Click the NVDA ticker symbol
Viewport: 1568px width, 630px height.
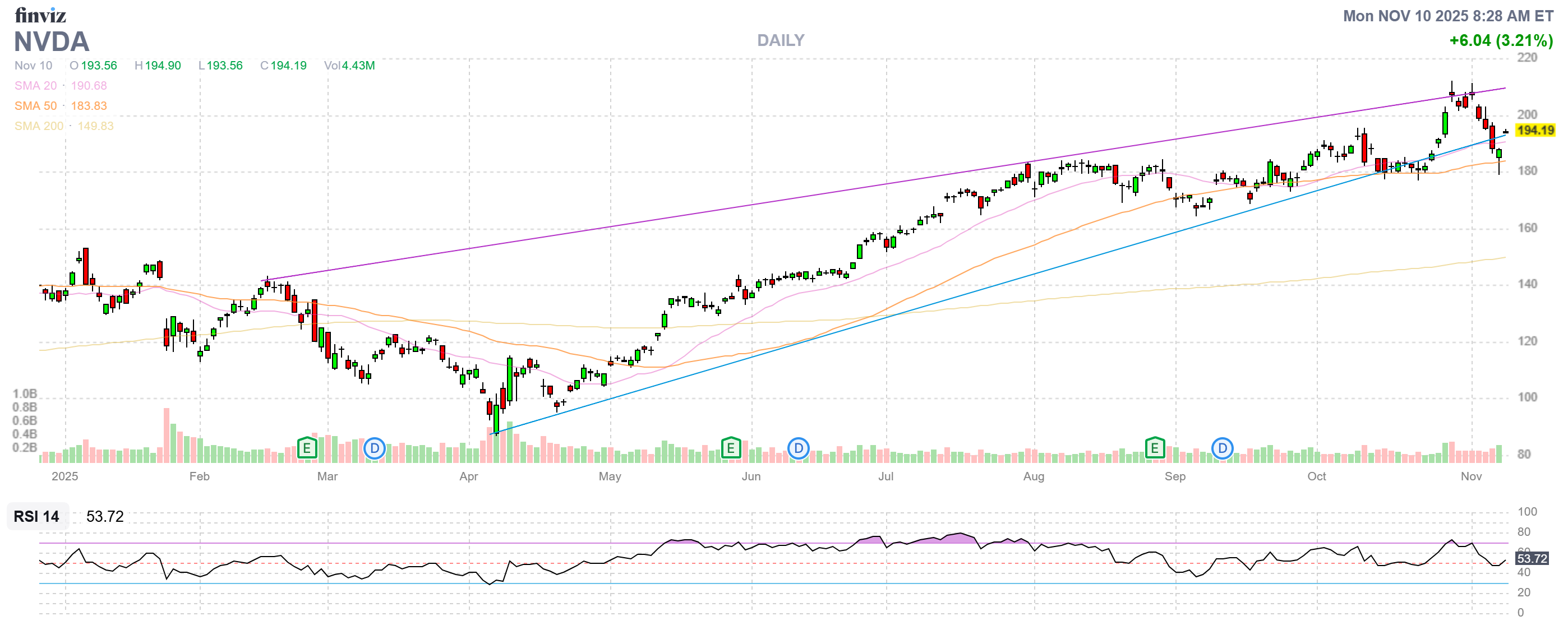(52, 42)
